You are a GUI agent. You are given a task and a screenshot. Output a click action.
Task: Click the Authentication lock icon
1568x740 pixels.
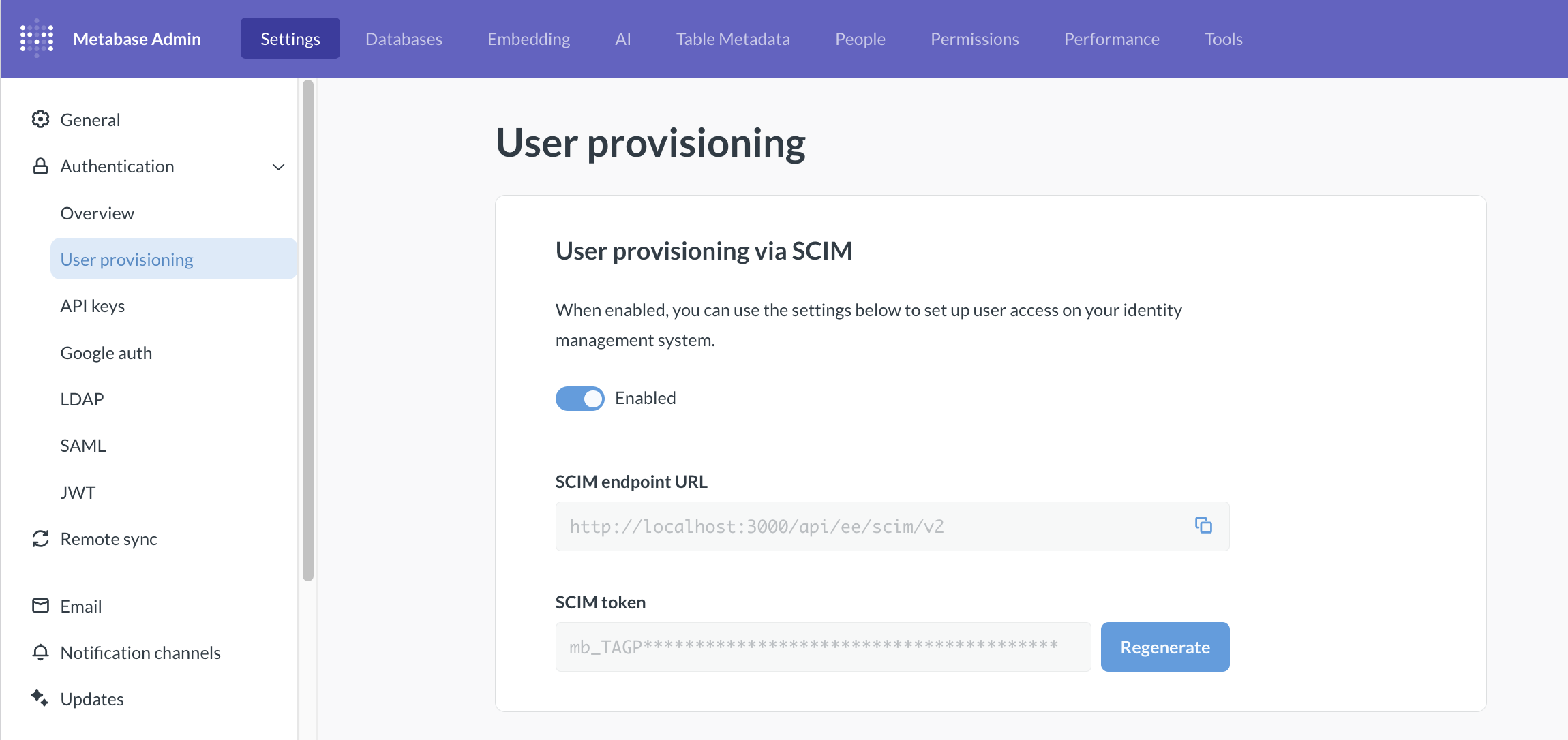point(40,166)
